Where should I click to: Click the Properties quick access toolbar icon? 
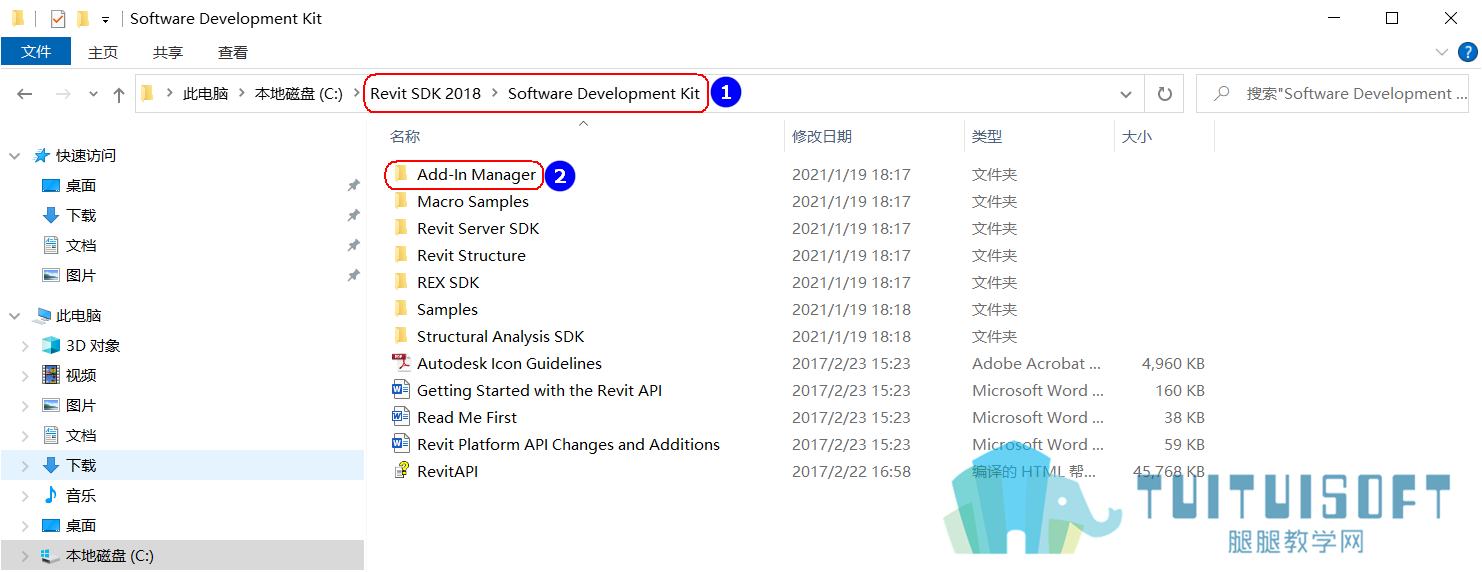click(x=58, y=18)
